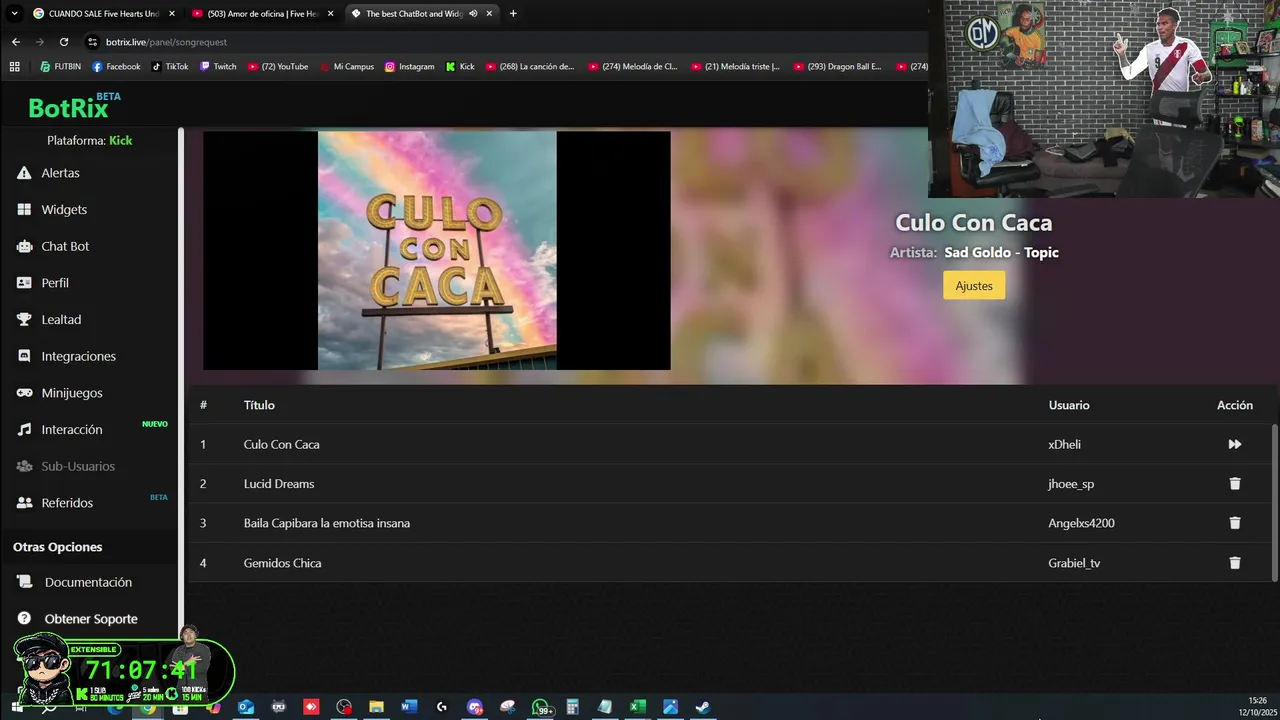Remove Gemidos Chica from the queue
Viewport: 1280px width, 720px height.
pyautogui.click(x=1235, y=563)
